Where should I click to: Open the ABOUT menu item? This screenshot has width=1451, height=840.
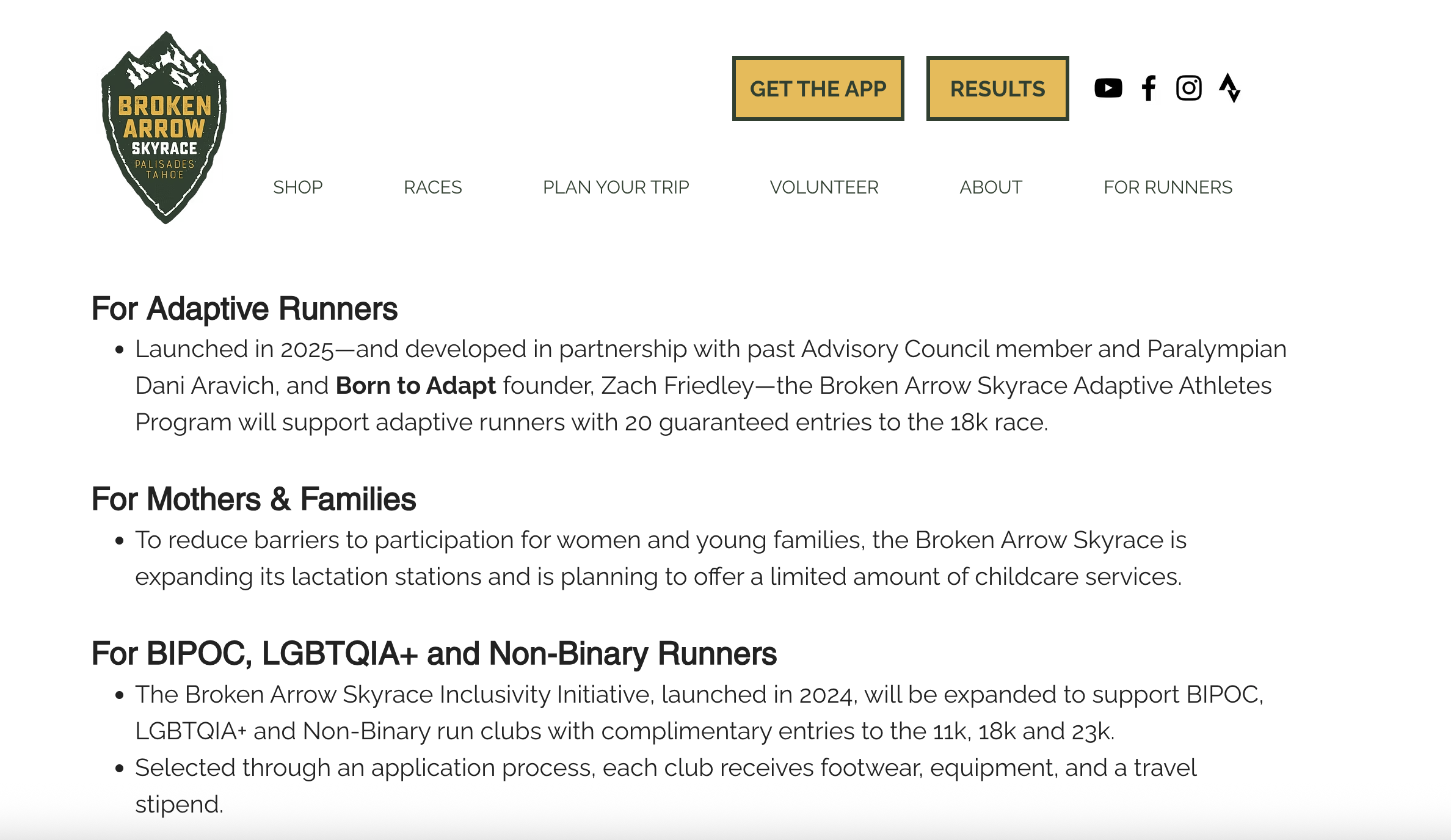991,187
